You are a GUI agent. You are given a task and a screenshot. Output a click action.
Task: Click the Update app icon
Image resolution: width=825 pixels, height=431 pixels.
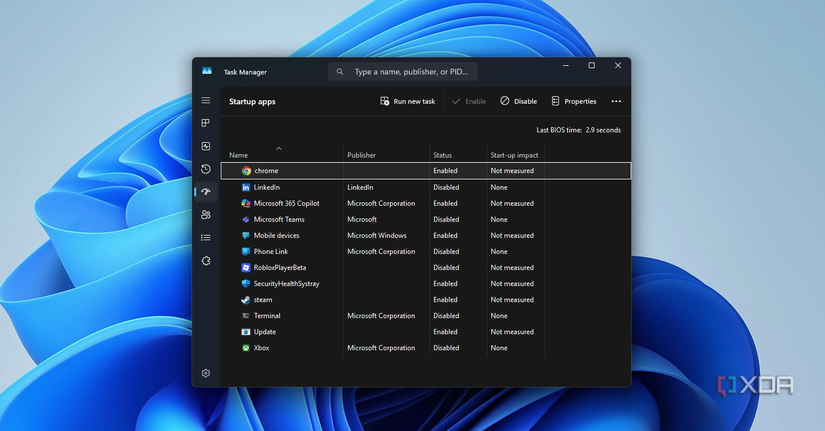point(246,332)
